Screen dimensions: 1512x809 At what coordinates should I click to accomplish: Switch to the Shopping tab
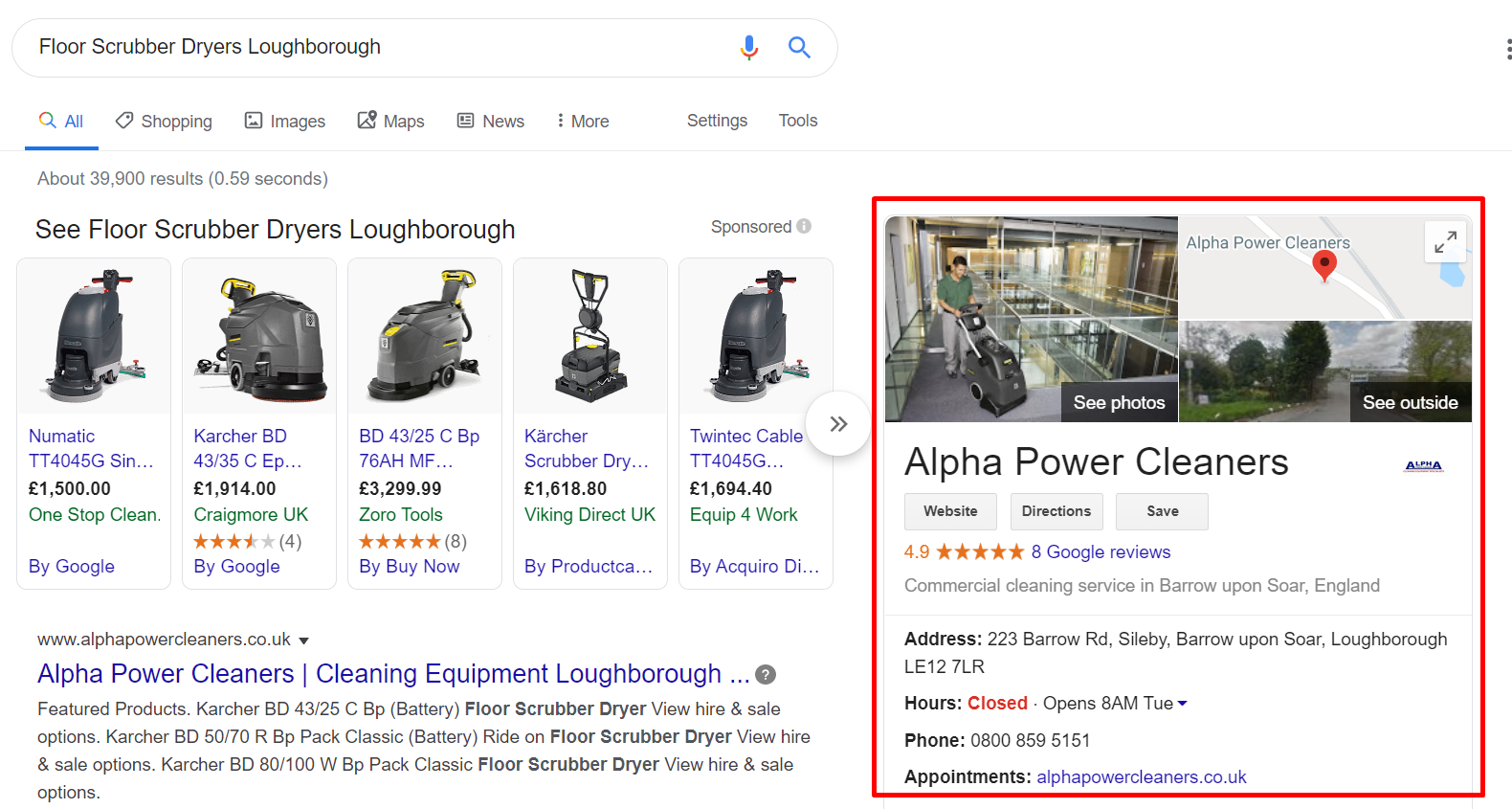(x=164, y=122)
